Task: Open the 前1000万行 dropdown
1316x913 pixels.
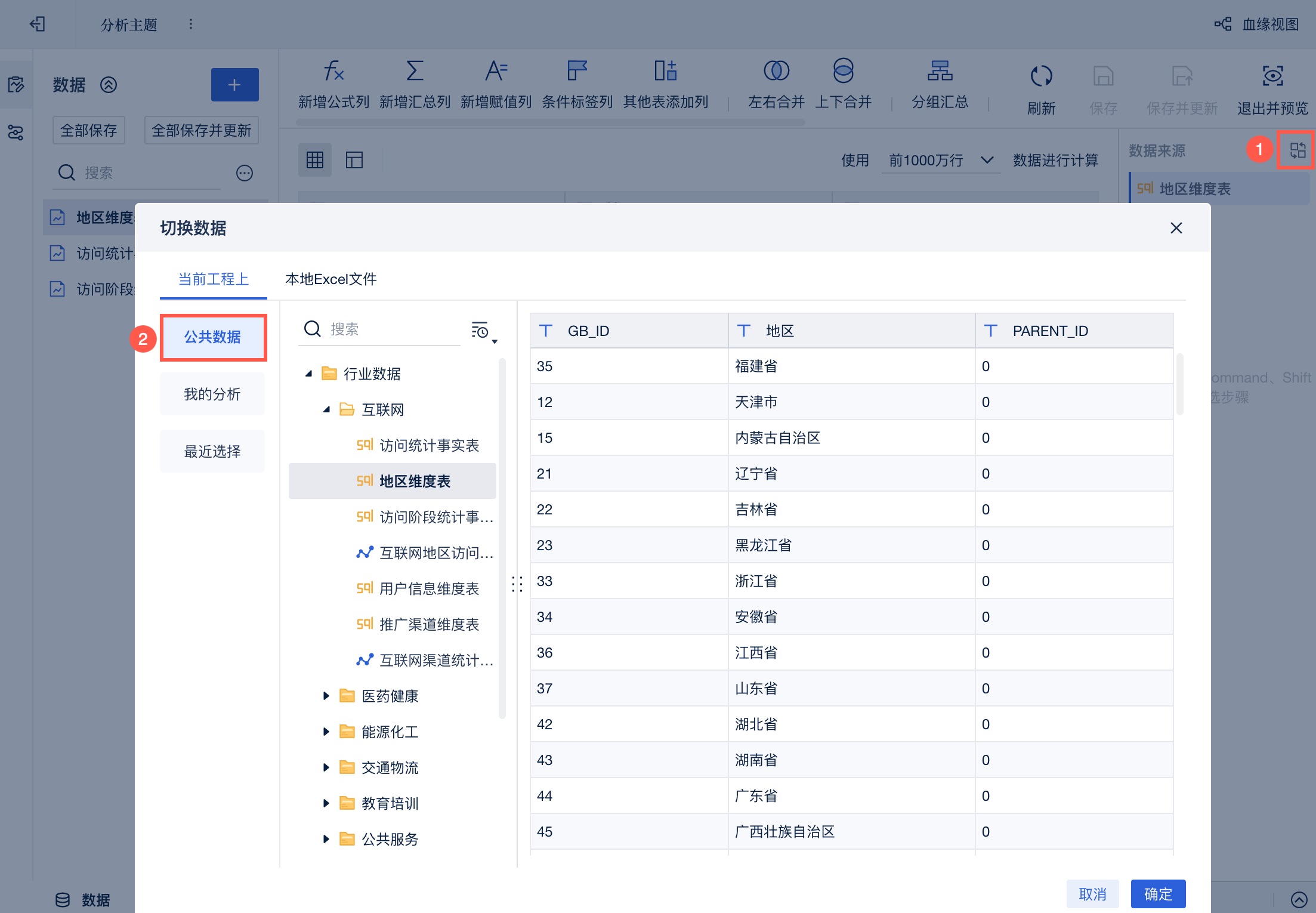Action: (940, 160)
